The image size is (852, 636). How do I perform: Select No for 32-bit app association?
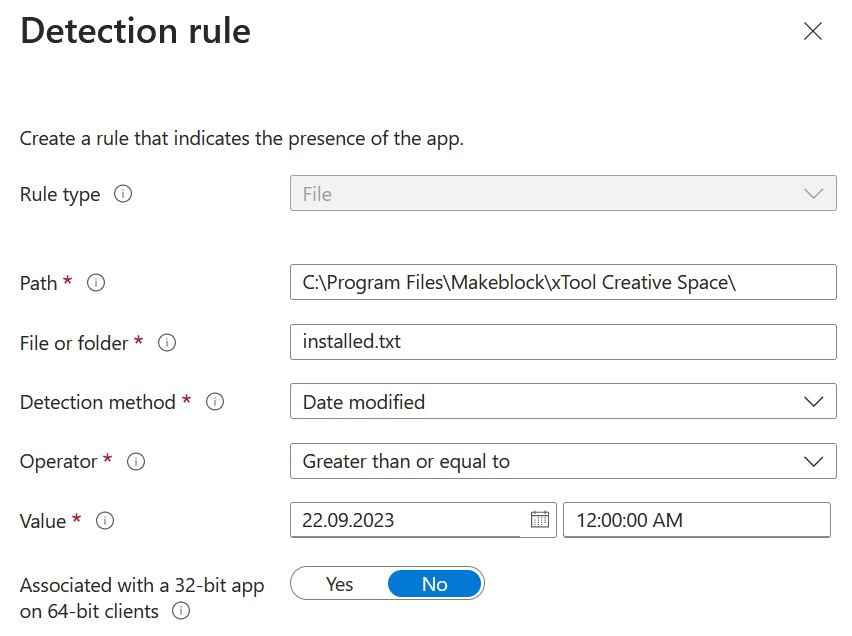click(x=434, y=584)
